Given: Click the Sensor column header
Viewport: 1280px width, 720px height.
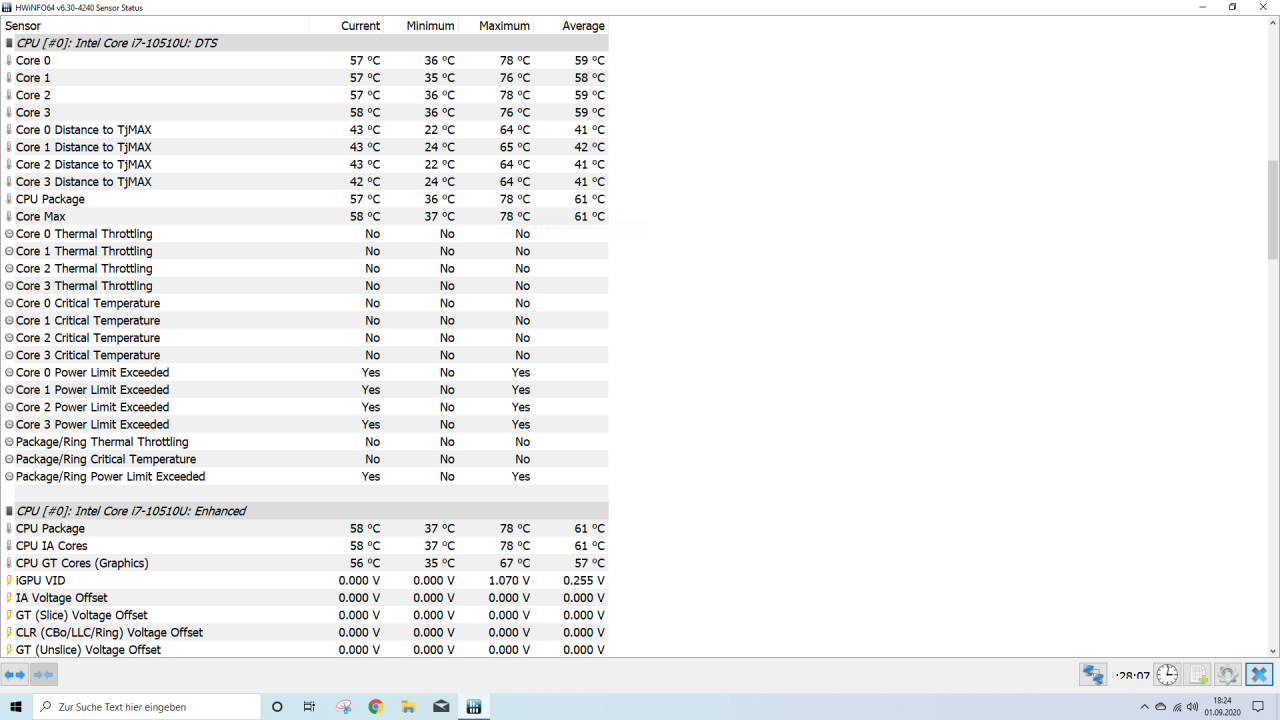Looking at the screenshot, I should click(x=155, y=26).
